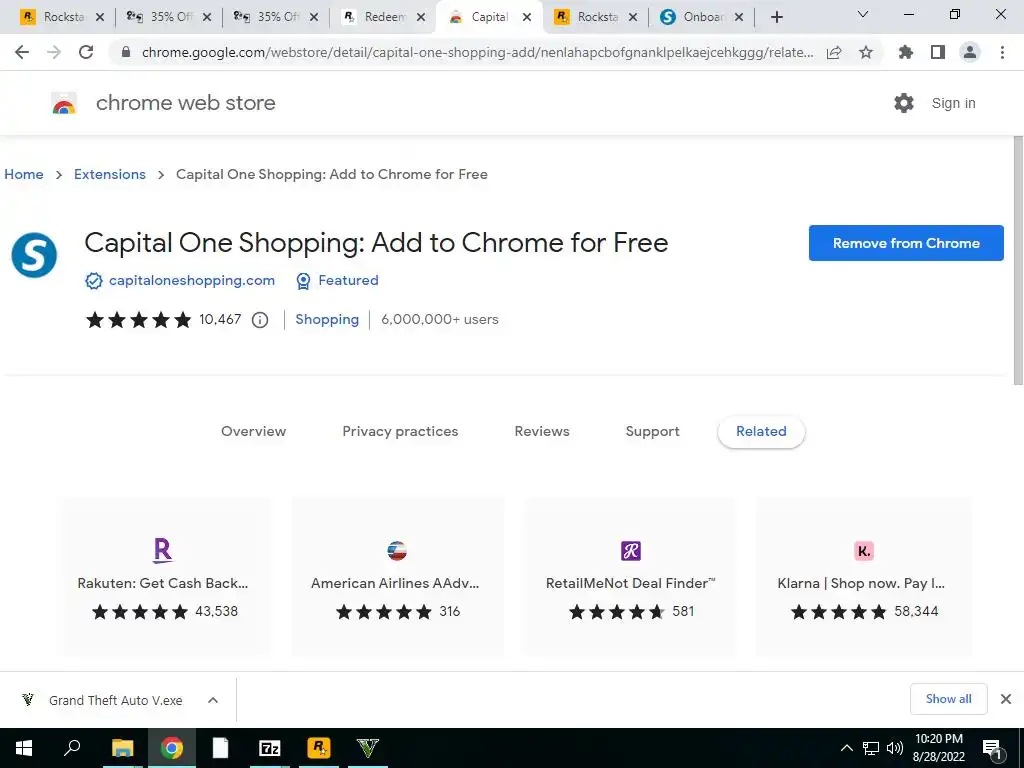The width and height of the screenshot is (1024, 768).
Task: Open File Explorer from taskbar
Action: point(122,748)
